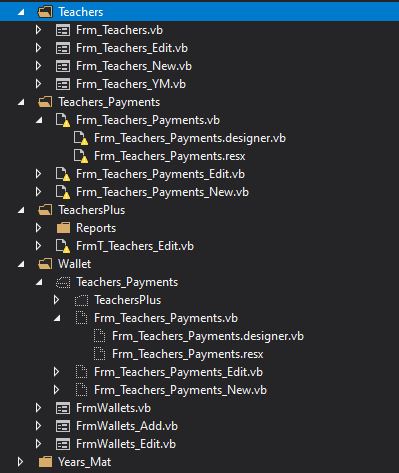The image size is (399, 473).
Task: Click the form icon of Frm_Teachers_Edit.vb
Action: click(x=63, y=48)
